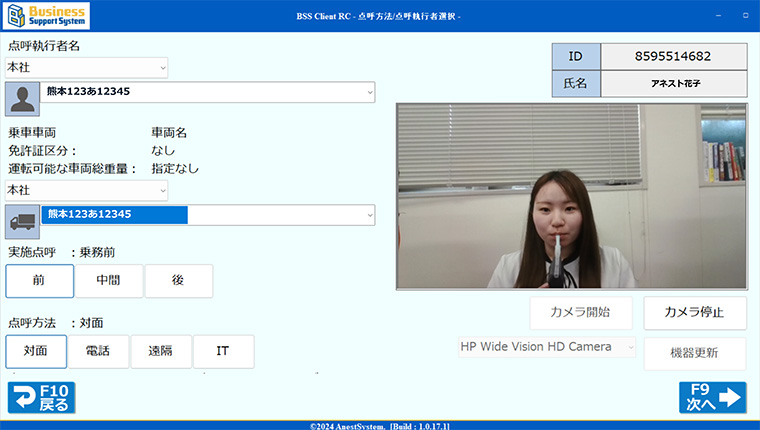Expand the highlighted vehicle selection dropdown
The height and width of the screenshot is (430, 760).
coord(207,215)
